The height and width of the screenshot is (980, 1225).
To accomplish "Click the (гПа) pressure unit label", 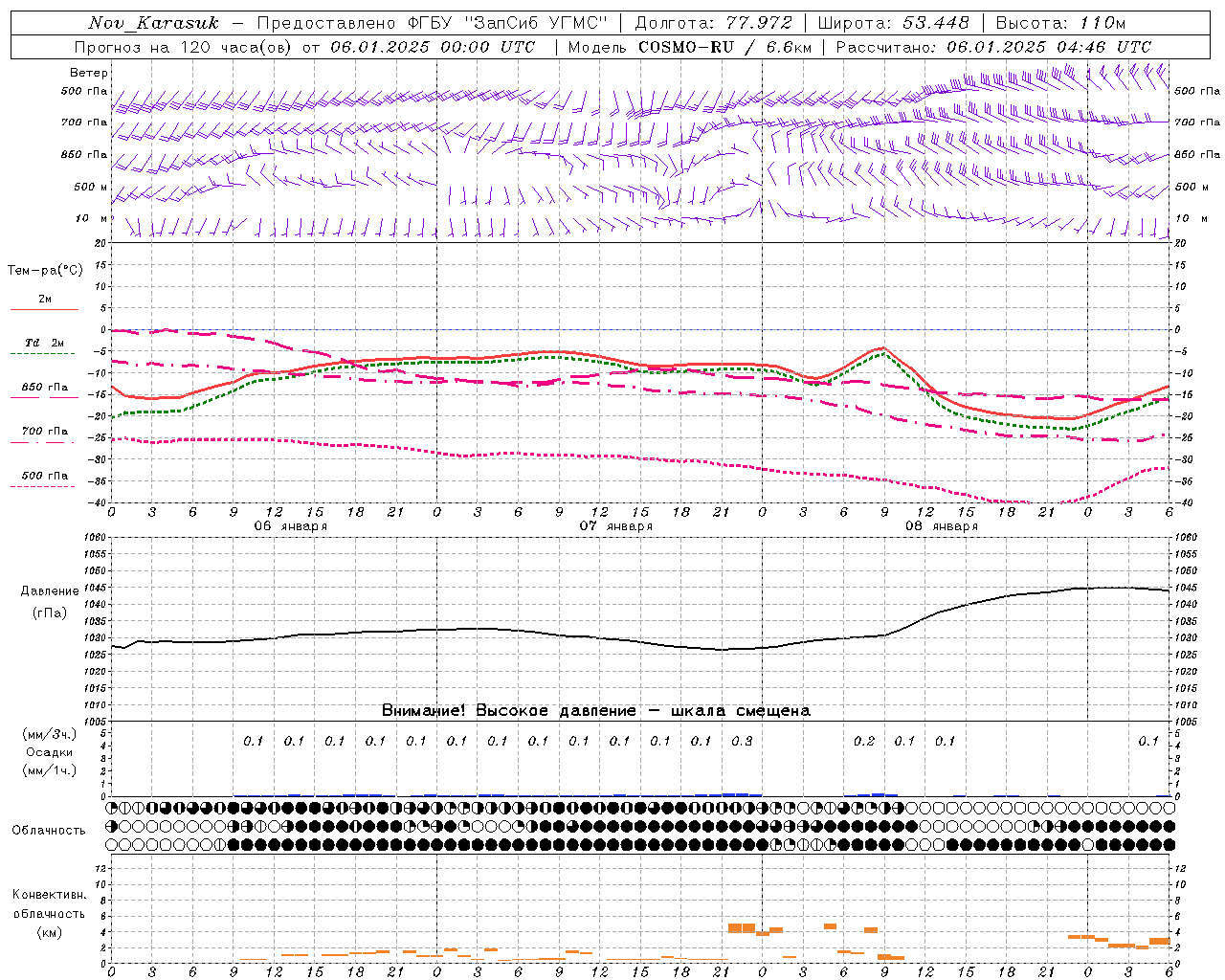I will point(50,613).
